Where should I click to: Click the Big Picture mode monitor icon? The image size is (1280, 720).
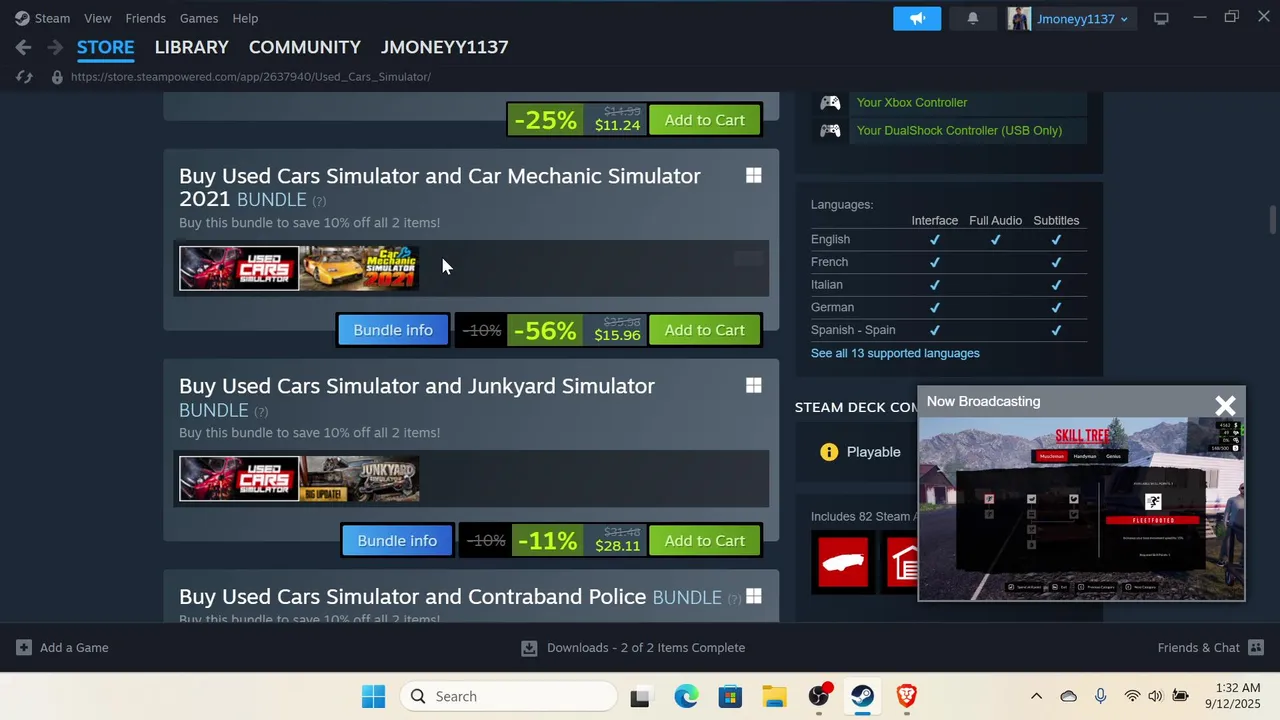click(x=1161, y=18)
